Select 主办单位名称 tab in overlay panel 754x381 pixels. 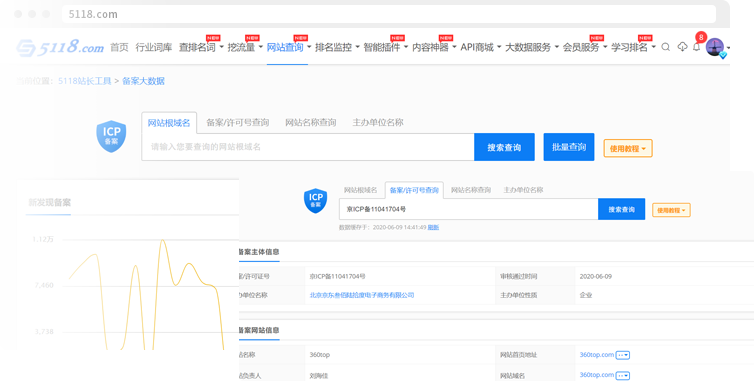coord(523,190)
